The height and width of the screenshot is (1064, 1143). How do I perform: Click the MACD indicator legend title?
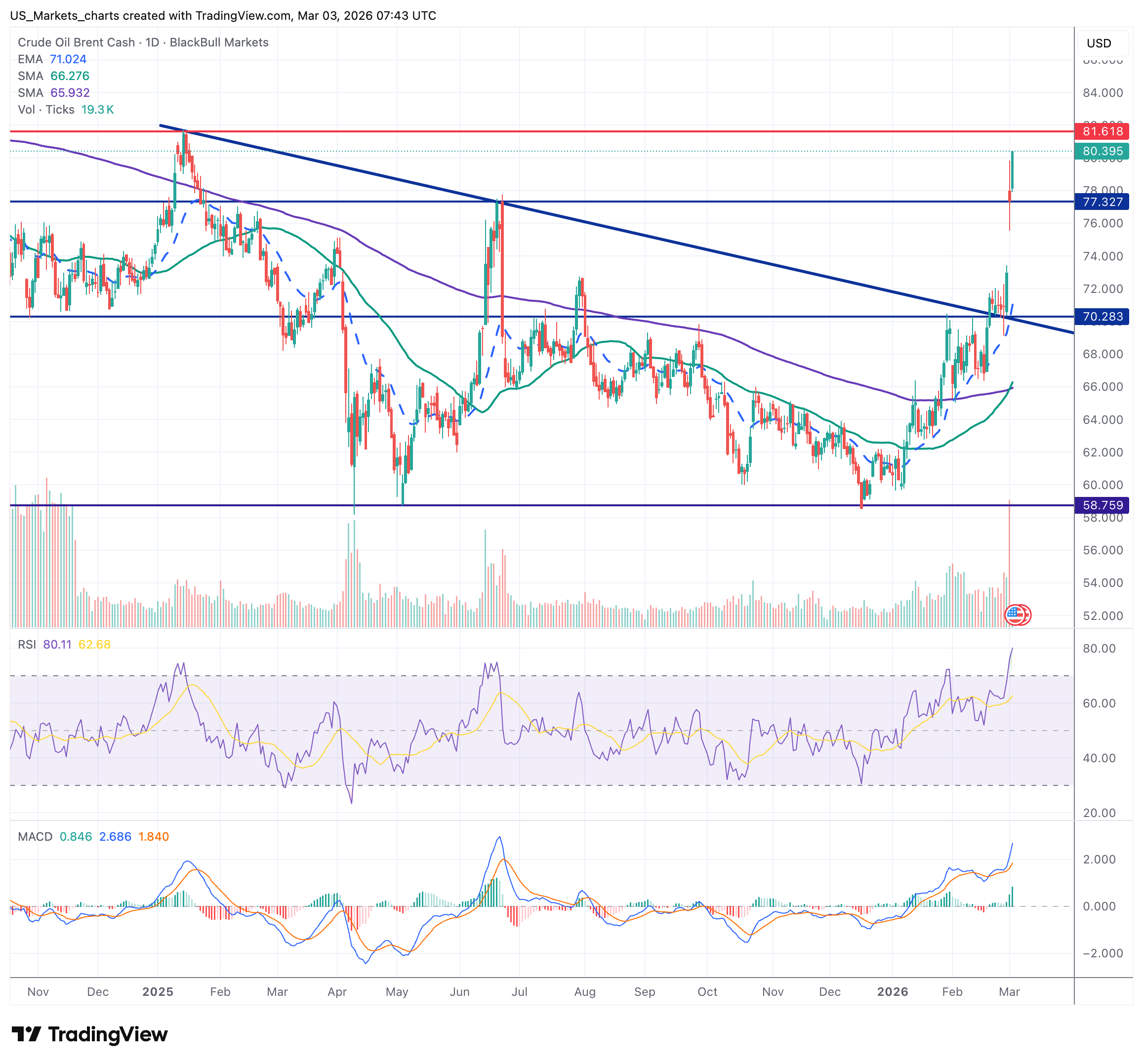(35, 836)
